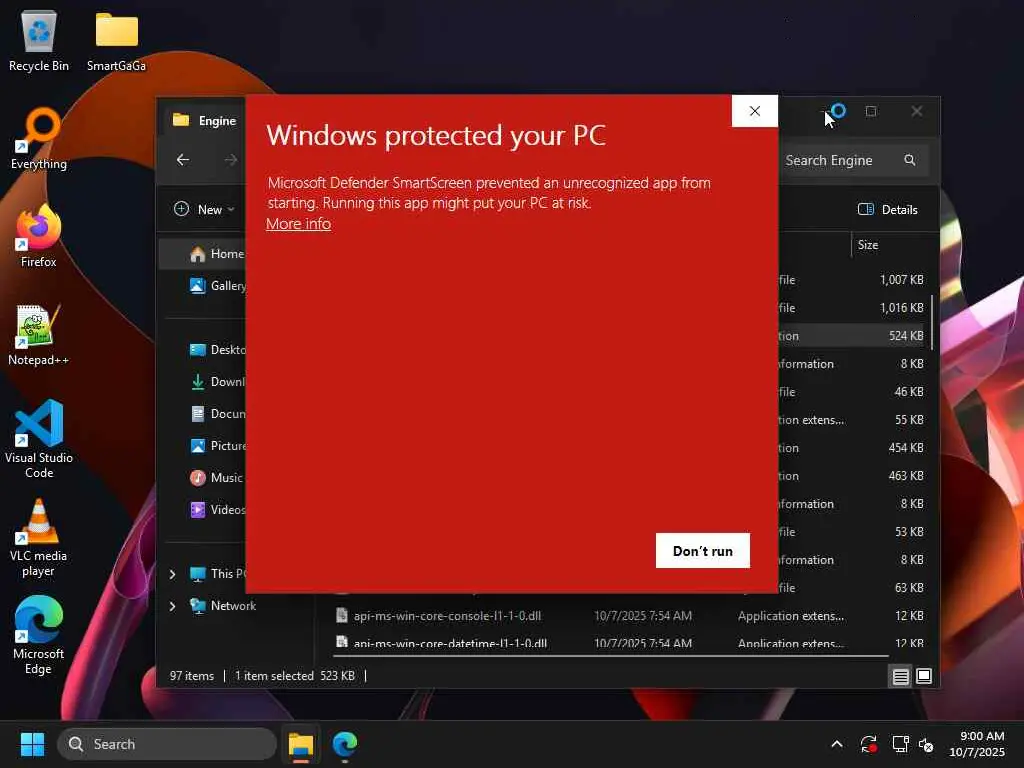This screenshot has width=1024, height=768.
Task: Launch Firefox from the desktop
Action: coord(39,236)
